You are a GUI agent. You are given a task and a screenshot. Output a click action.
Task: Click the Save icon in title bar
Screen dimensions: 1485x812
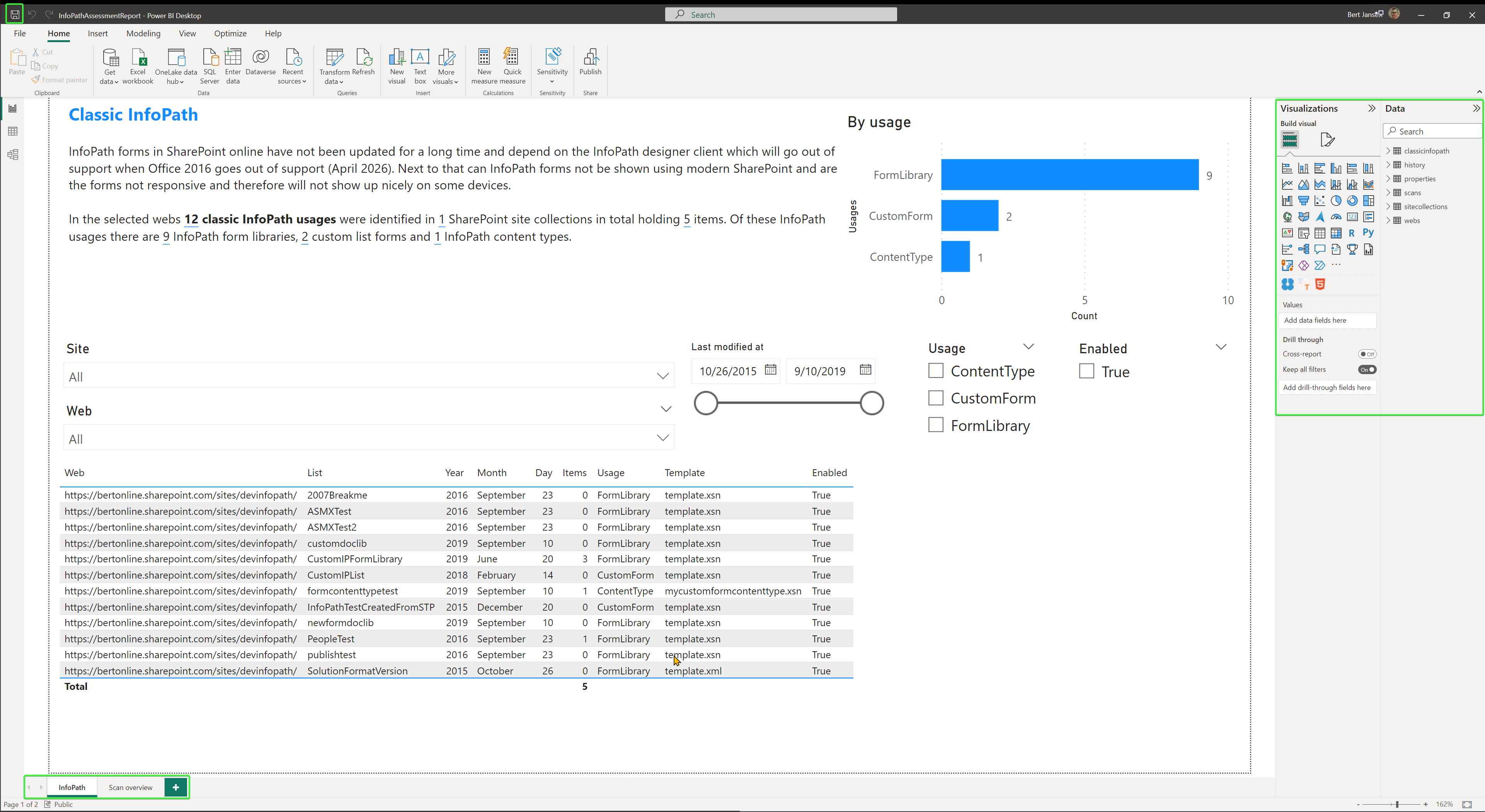pyautogui.click(x=14, y=14)
